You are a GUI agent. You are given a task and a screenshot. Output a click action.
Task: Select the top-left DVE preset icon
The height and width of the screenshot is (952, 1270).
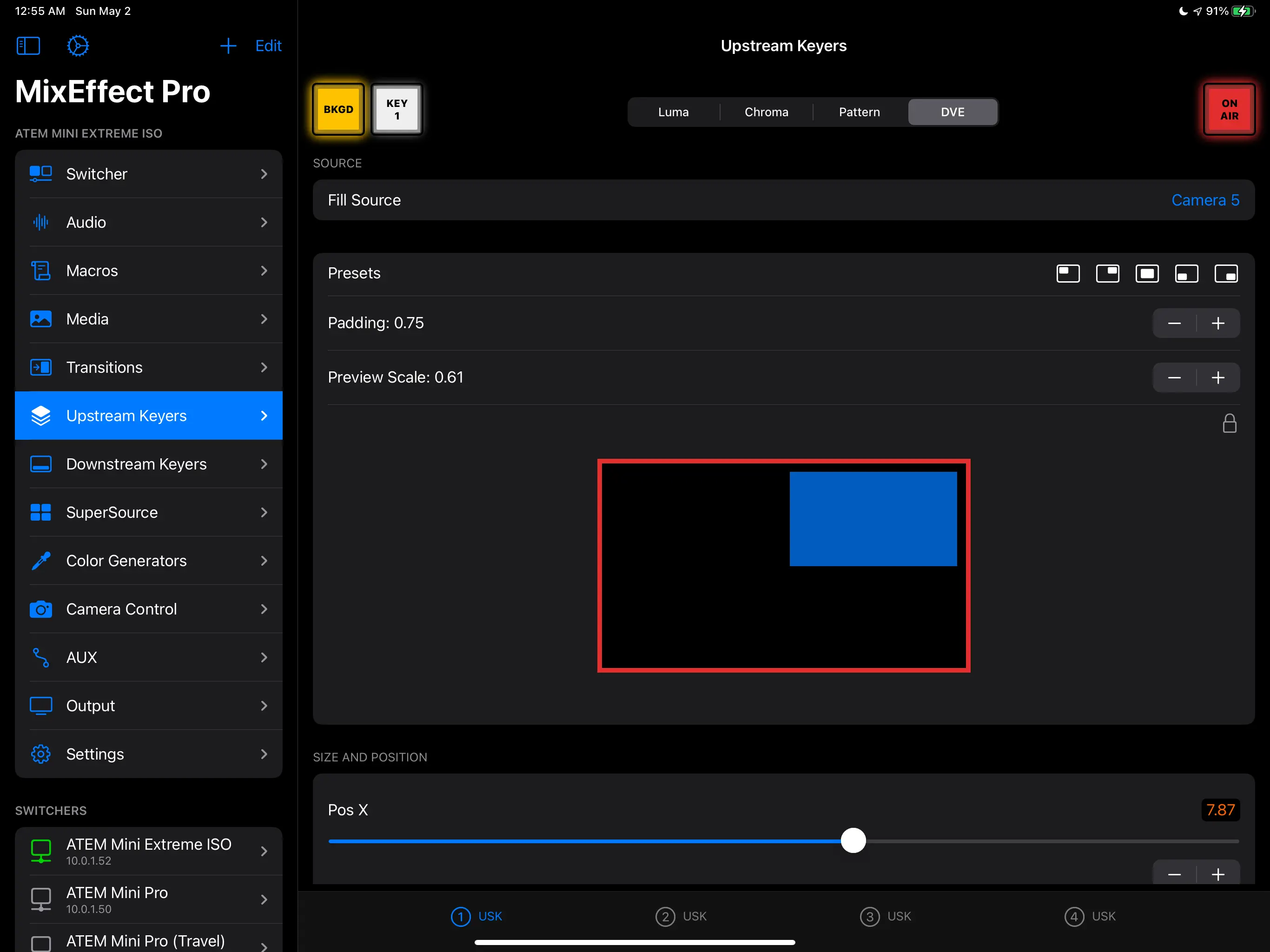point(1068,273)
